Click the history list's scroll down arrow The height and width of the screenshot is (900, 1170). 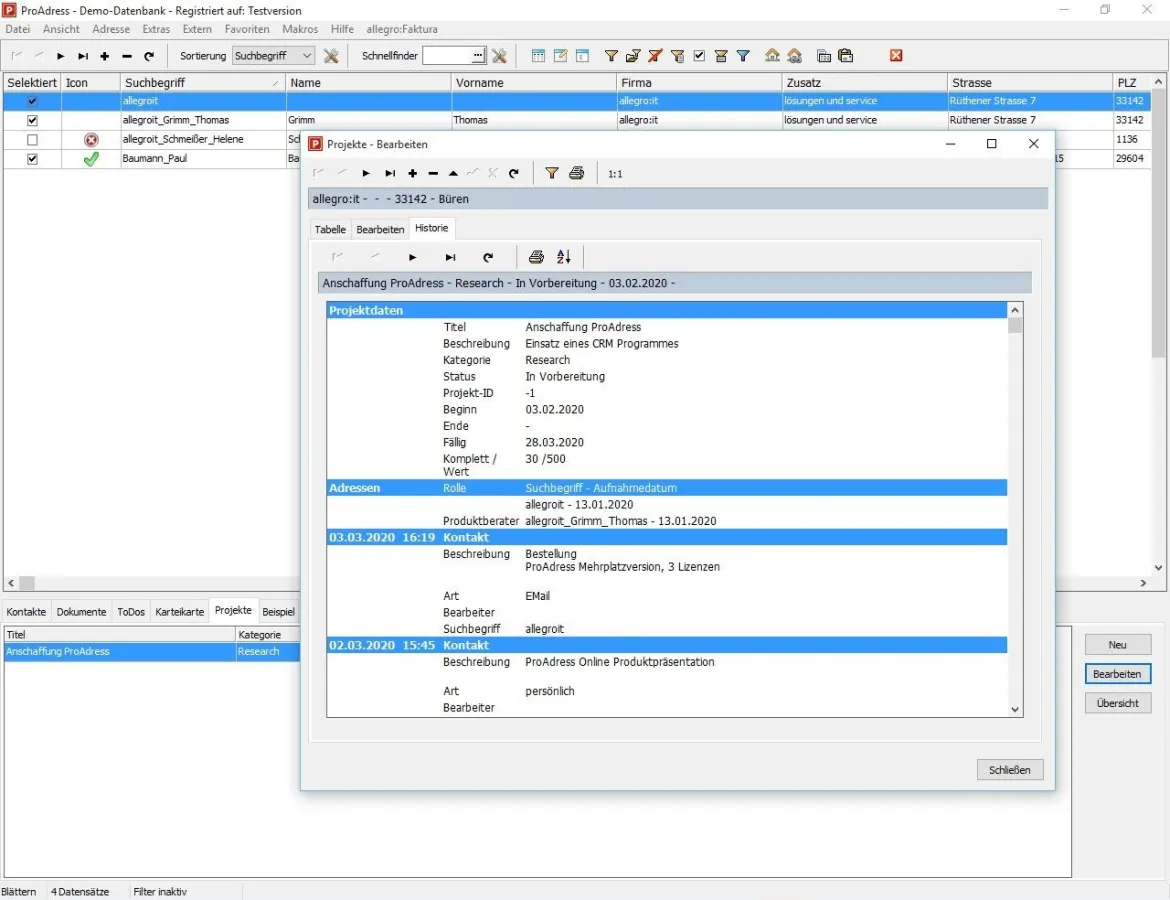1015,709
